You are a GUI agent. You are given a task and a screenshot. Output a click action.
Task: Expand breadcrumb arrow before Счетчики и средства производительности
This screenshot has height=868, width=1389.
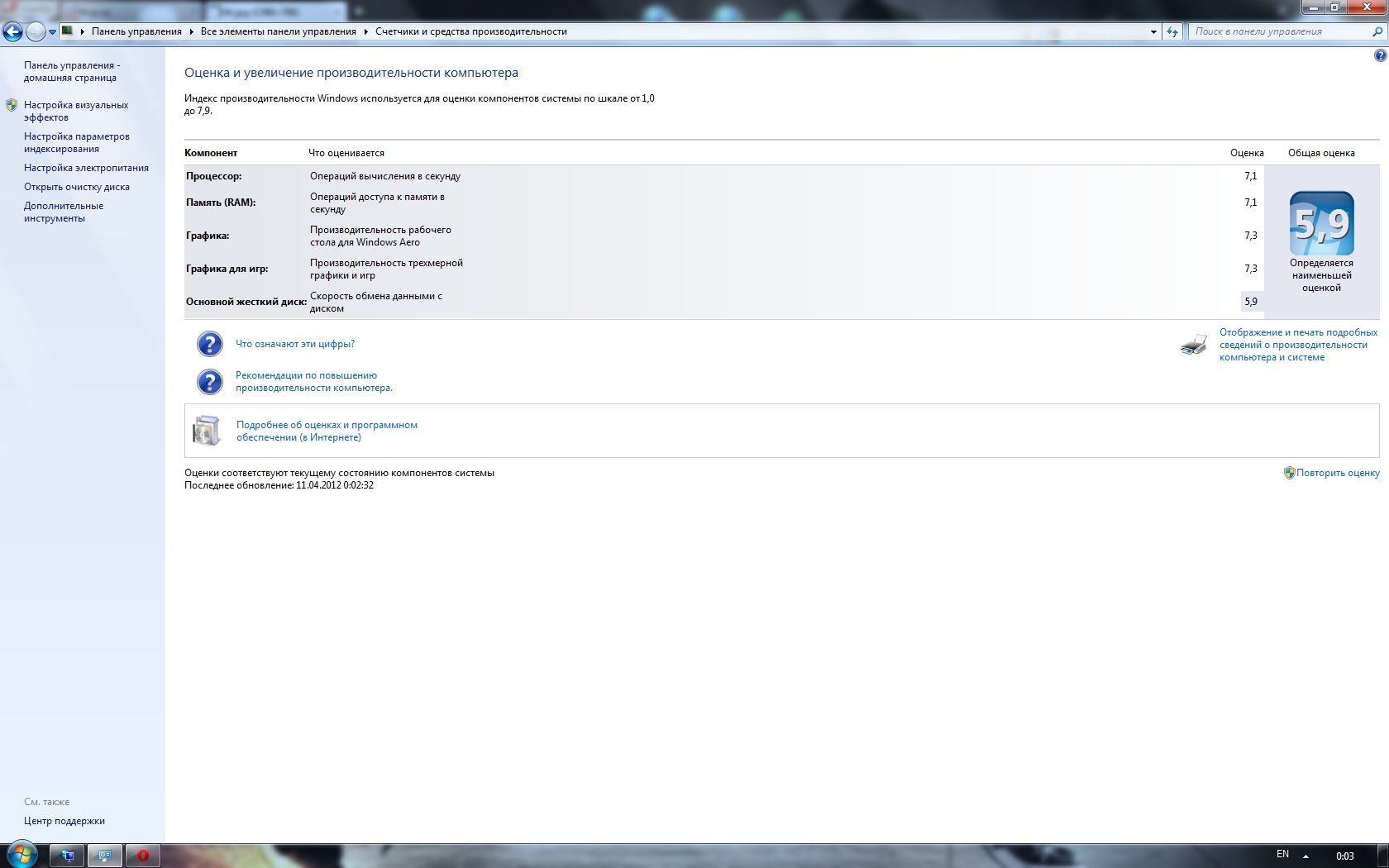coord(365,31)
